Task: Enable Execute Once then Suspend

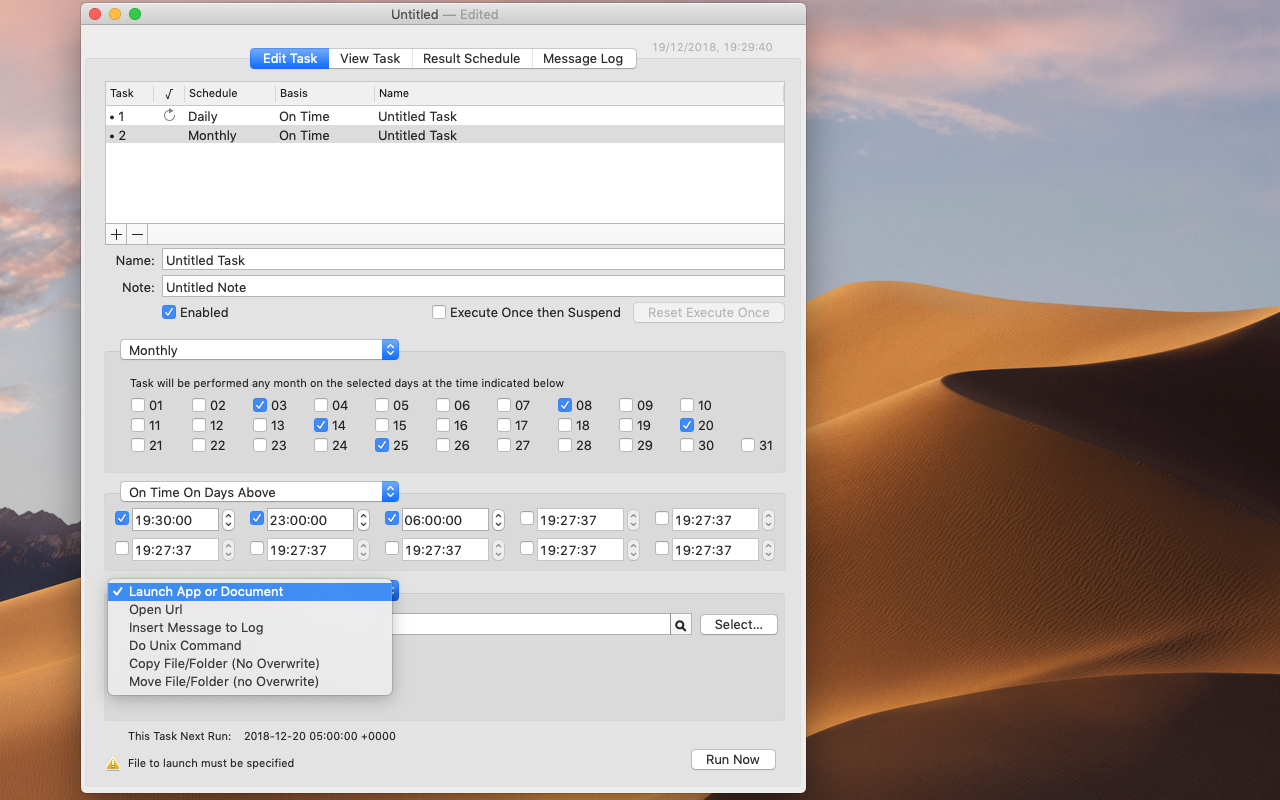Action: [x=439, y=312]
